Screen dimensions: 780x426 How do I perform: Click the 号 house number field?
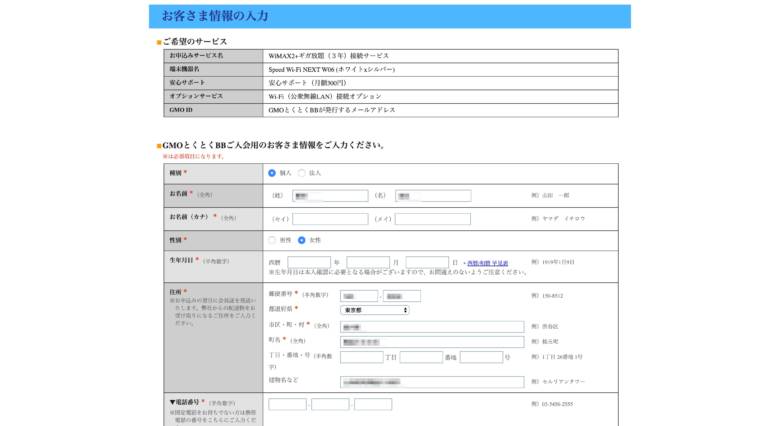pyautogui.click(x=482, y=357)
